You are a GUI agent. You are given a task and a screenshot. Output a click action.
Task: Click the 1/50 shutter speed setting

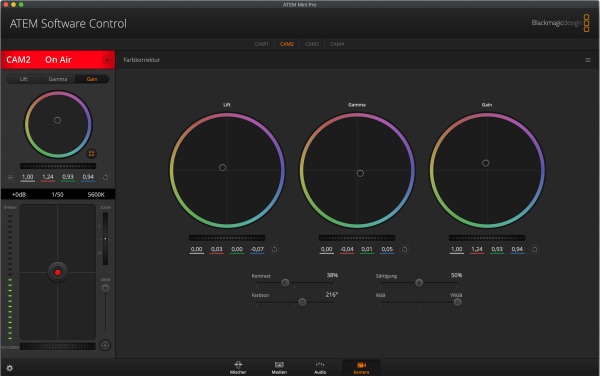[57, 195]
